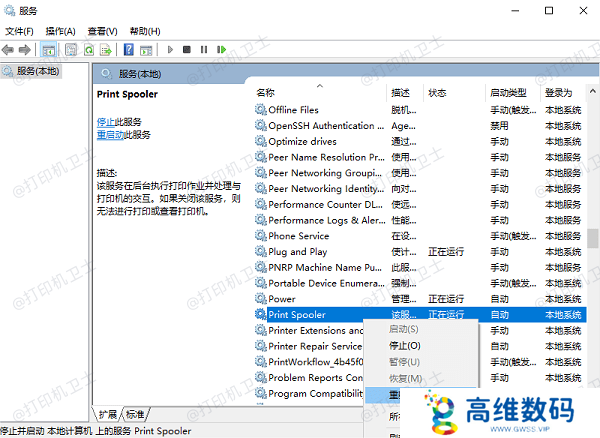Open the 文件(F) menu
600x438 pixels.
pos(20,31)
